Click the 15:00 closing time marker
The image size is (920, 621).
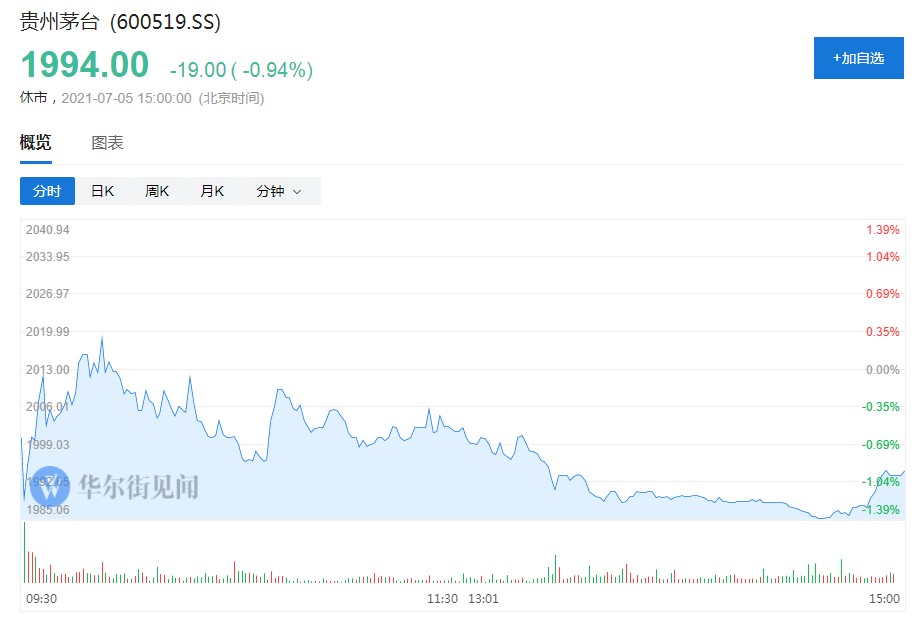(x=884, y=599)
